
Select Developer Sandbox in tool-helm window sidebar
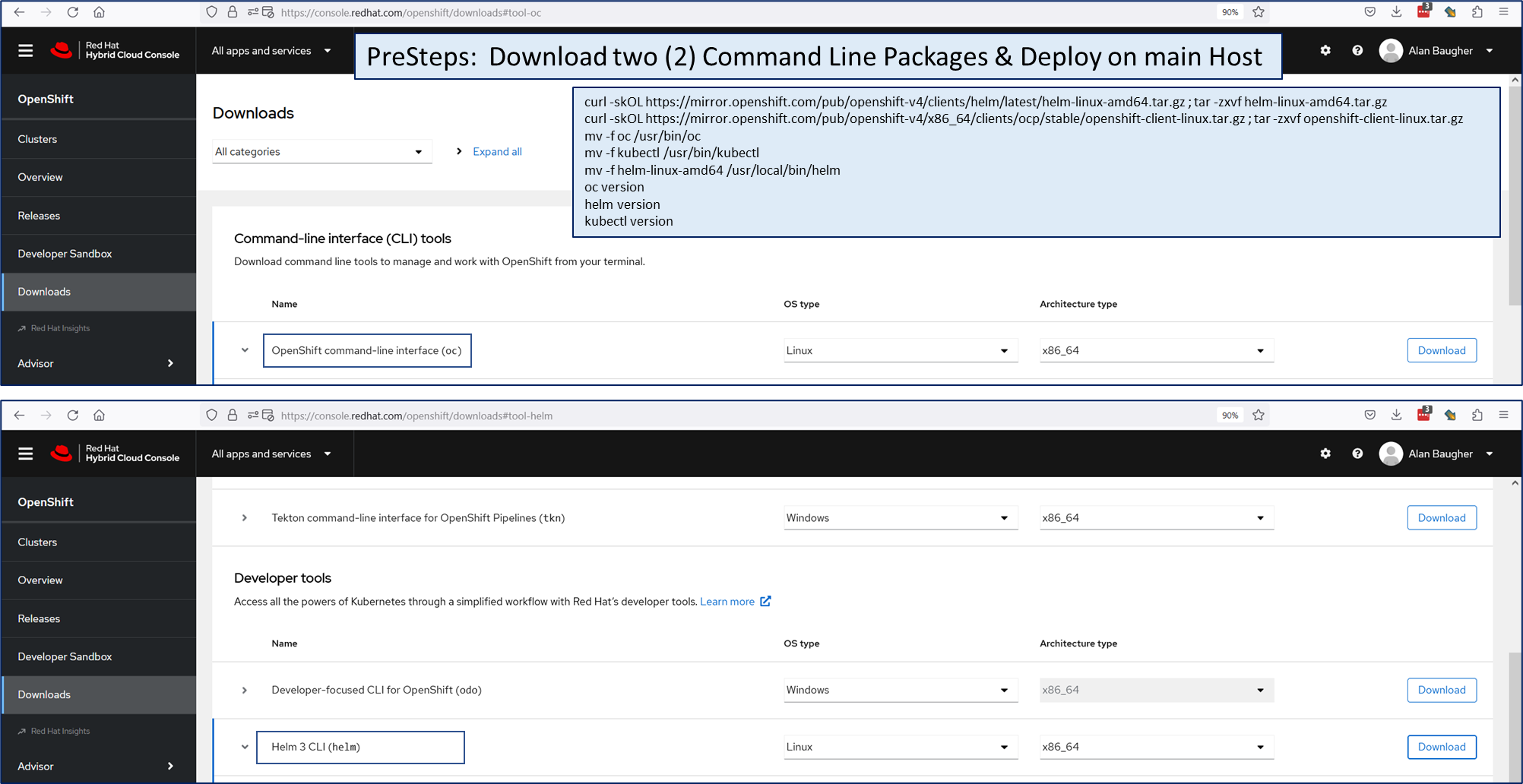65,656
